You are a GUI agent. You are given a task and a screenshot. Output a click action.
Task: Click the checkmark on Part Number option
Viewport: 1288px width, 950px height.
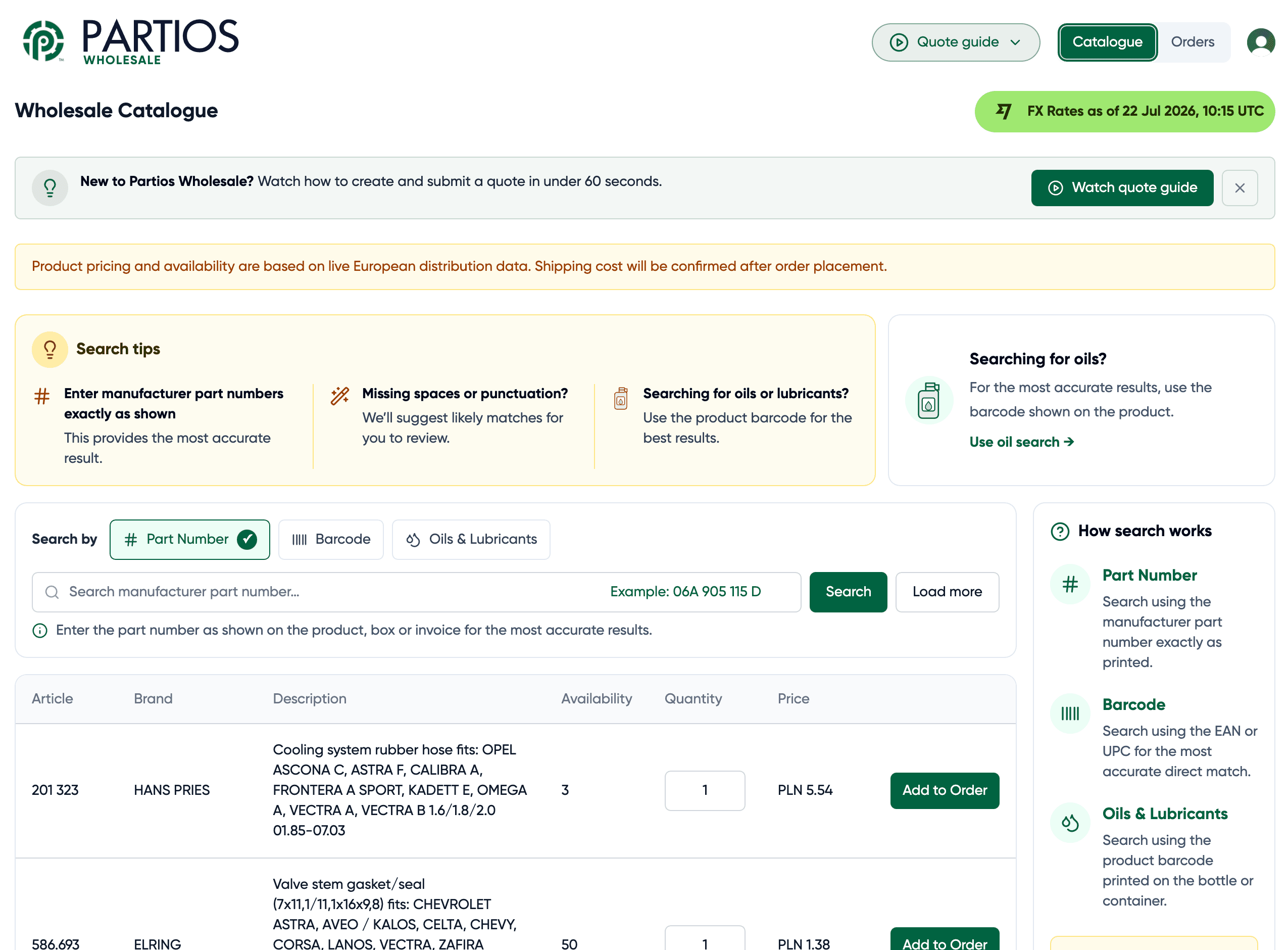point(247,539)
